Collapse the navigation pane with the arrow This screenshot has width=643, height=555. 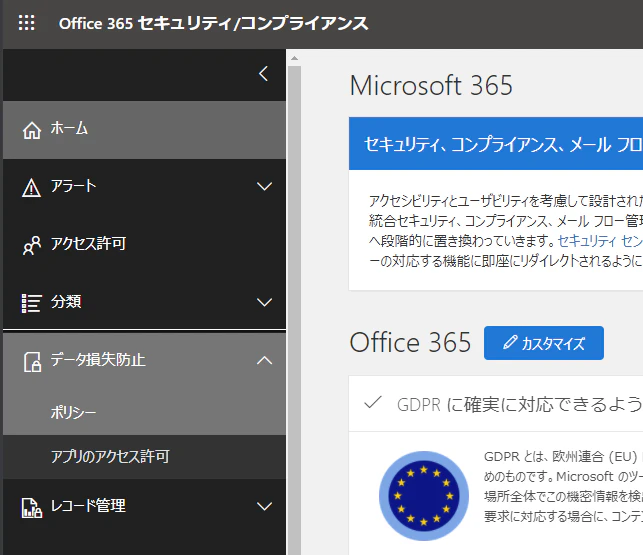click(x=264, y=74)
